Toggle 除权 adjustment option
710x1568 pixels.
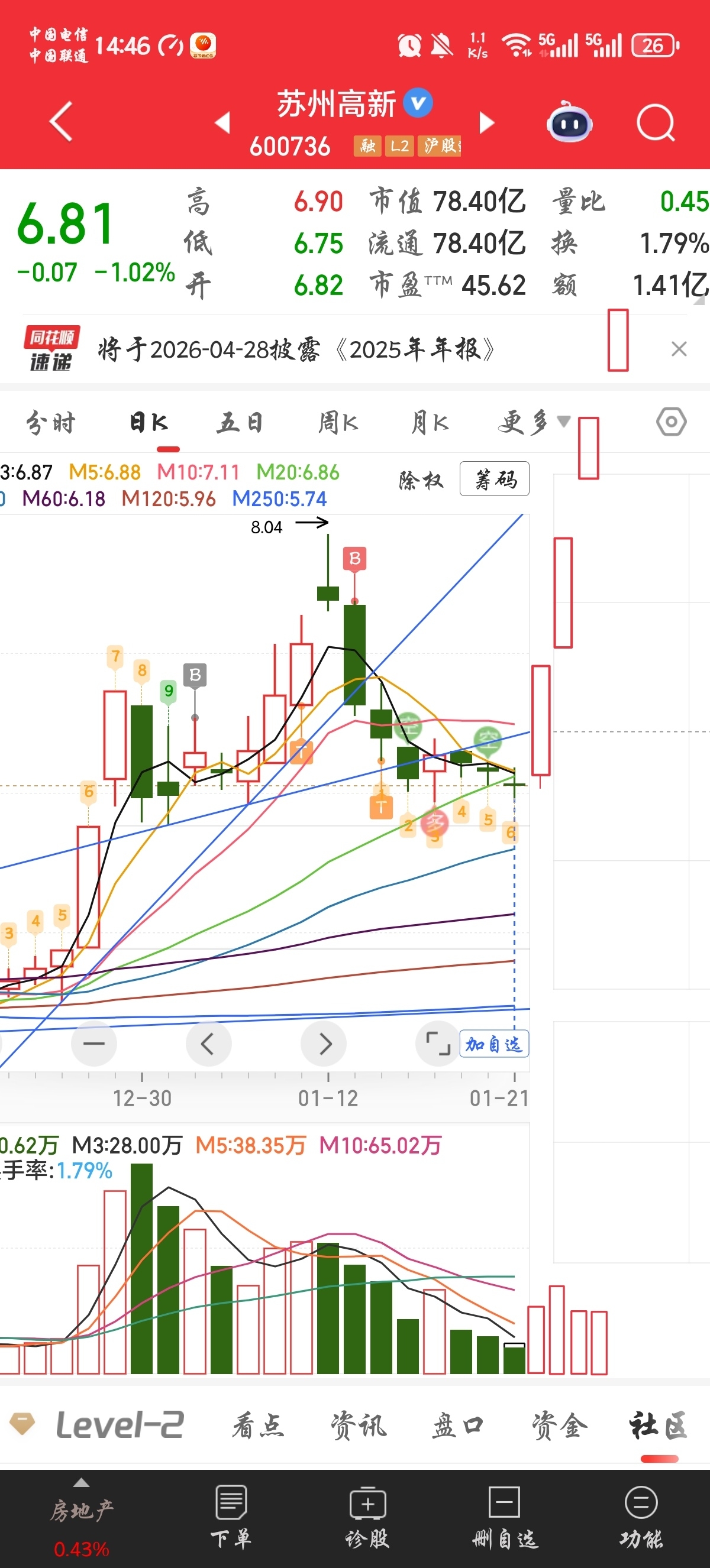tap(421, 480)
